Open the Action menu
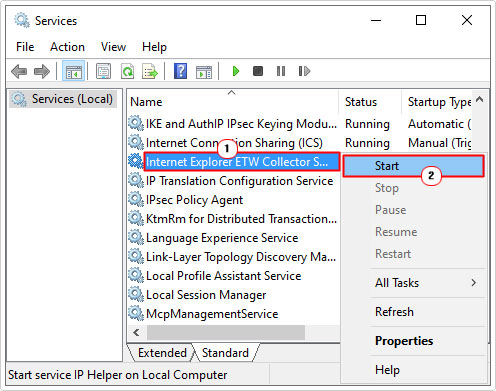 tap(67, 47)
